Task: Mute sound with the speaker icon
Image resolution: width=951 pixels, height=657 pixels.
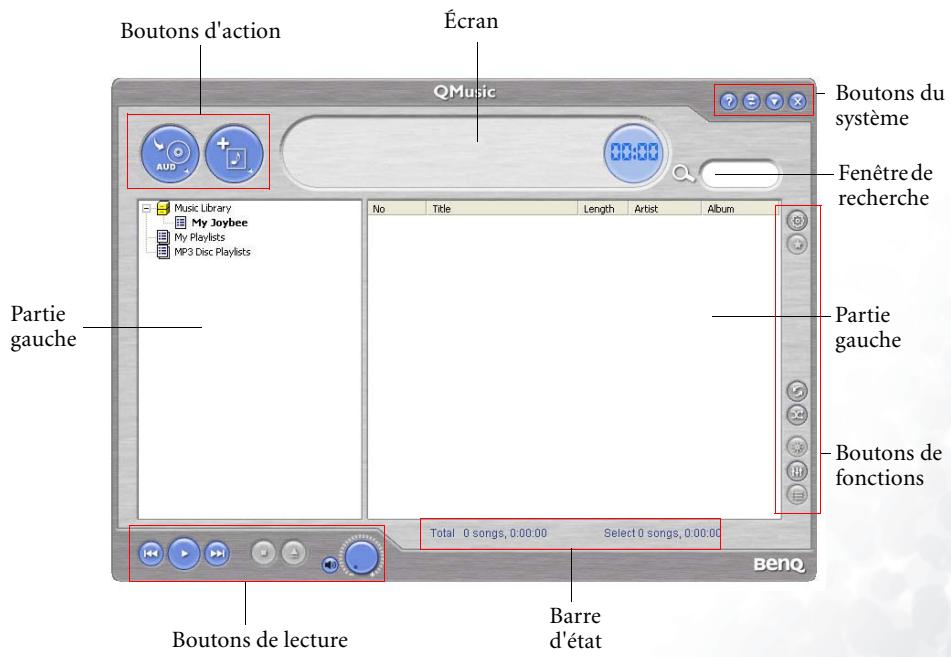Action: (x=329, y=565)
